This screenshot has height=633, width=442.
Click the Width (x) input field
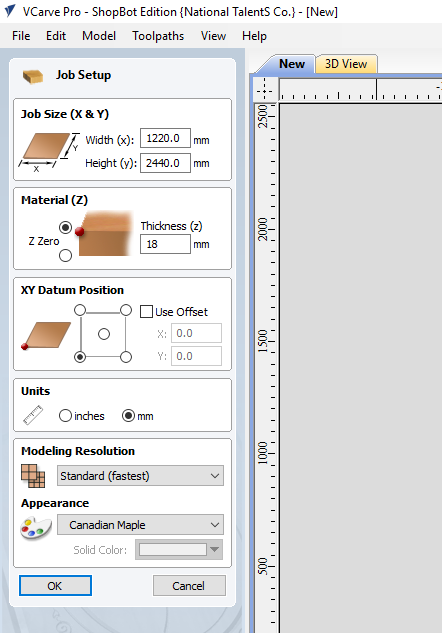[x=165, y=138]
